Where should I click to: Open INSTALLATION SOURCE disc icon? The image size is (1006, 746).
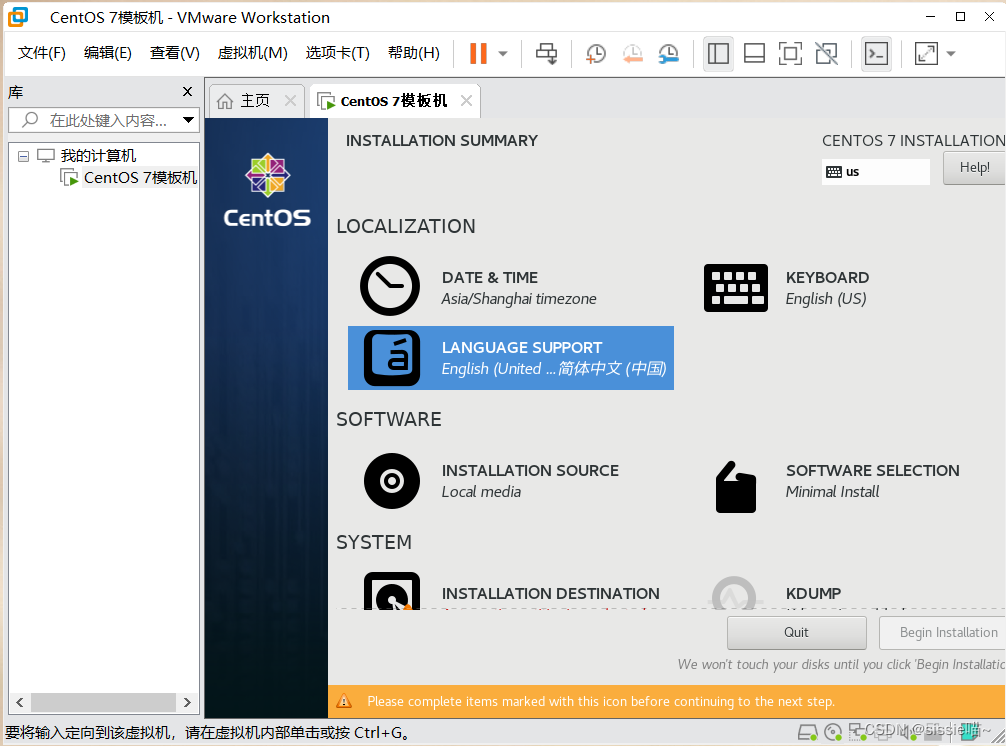391,481
